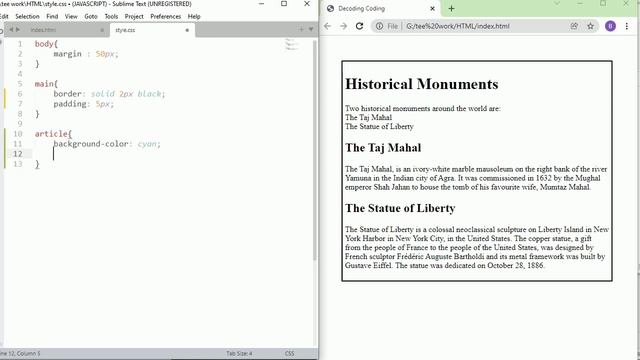The height and width of the screenshot is (360, 640).
Task: Click the share page icon in Chrome
Action: point(574,26)
